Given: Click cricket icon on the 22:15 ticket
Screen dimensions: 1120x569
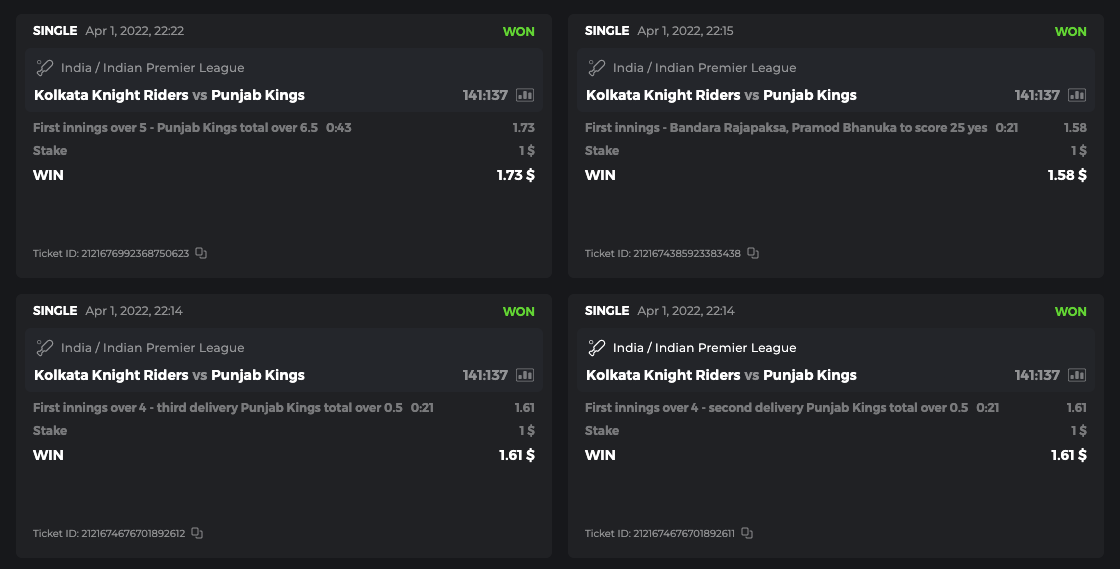Looking at the screenshot, I should (x=596, y=68).
